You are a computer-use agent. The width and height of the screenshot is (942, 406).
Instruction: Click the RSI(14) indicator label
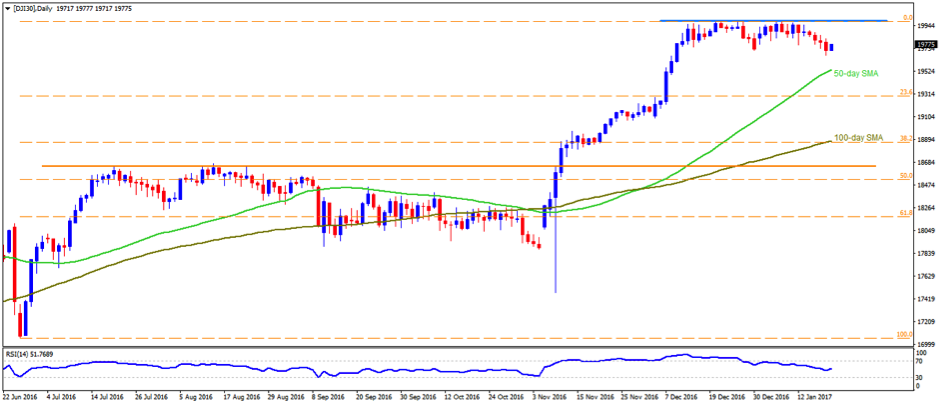(32, 352)
